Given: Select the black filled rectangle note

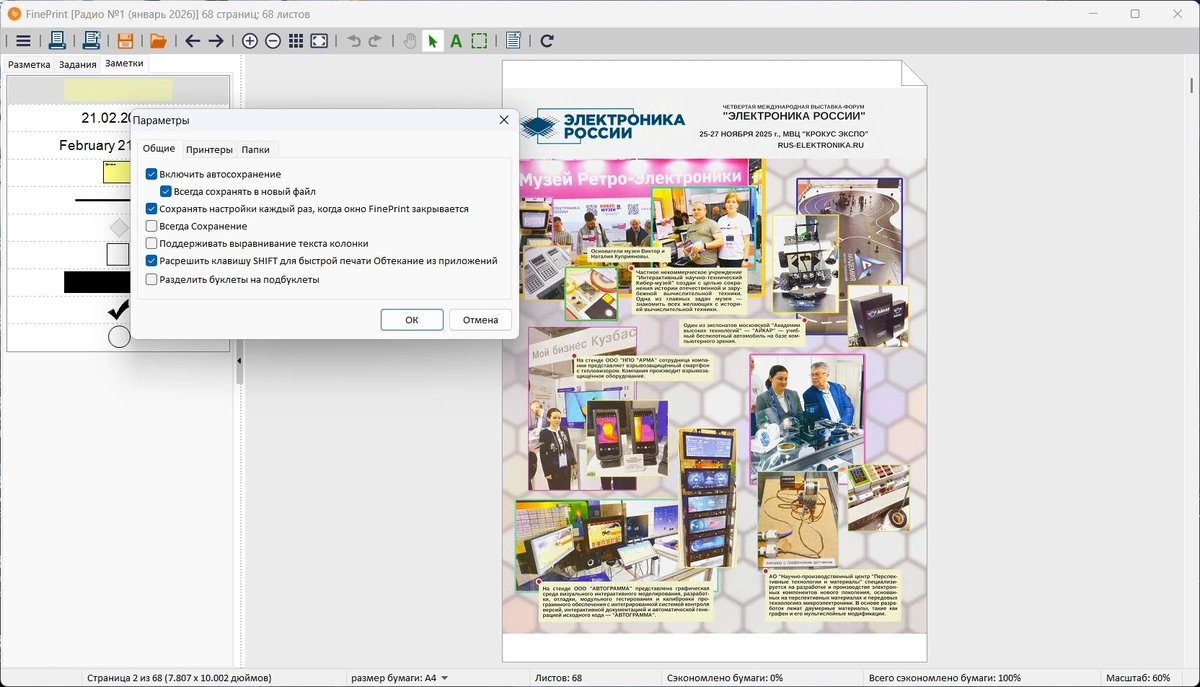Looking at the screenshot, I should coord(97,282).
